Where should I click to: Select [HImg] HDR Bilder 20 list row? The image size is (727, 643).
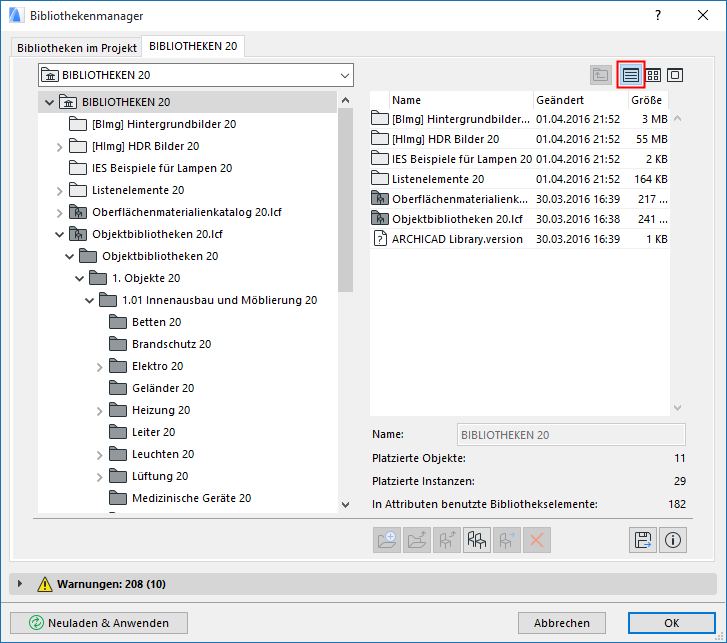point(519,139)
